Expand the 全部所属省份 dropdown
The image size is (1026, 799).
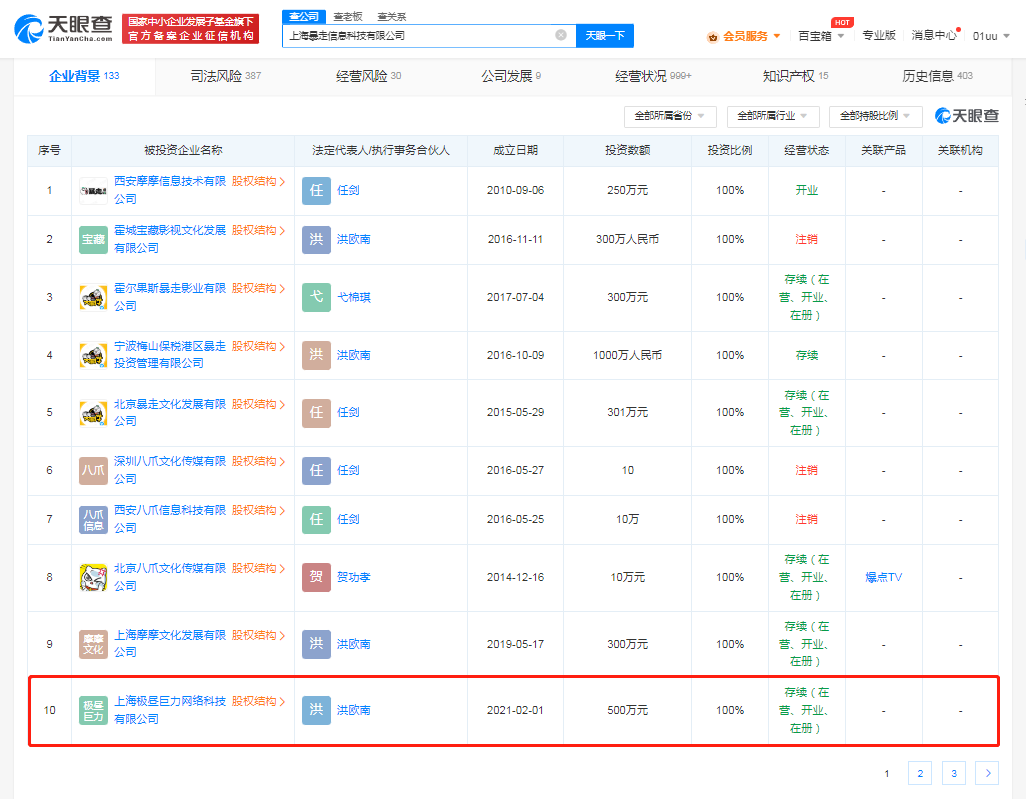[x=670, y=116]
